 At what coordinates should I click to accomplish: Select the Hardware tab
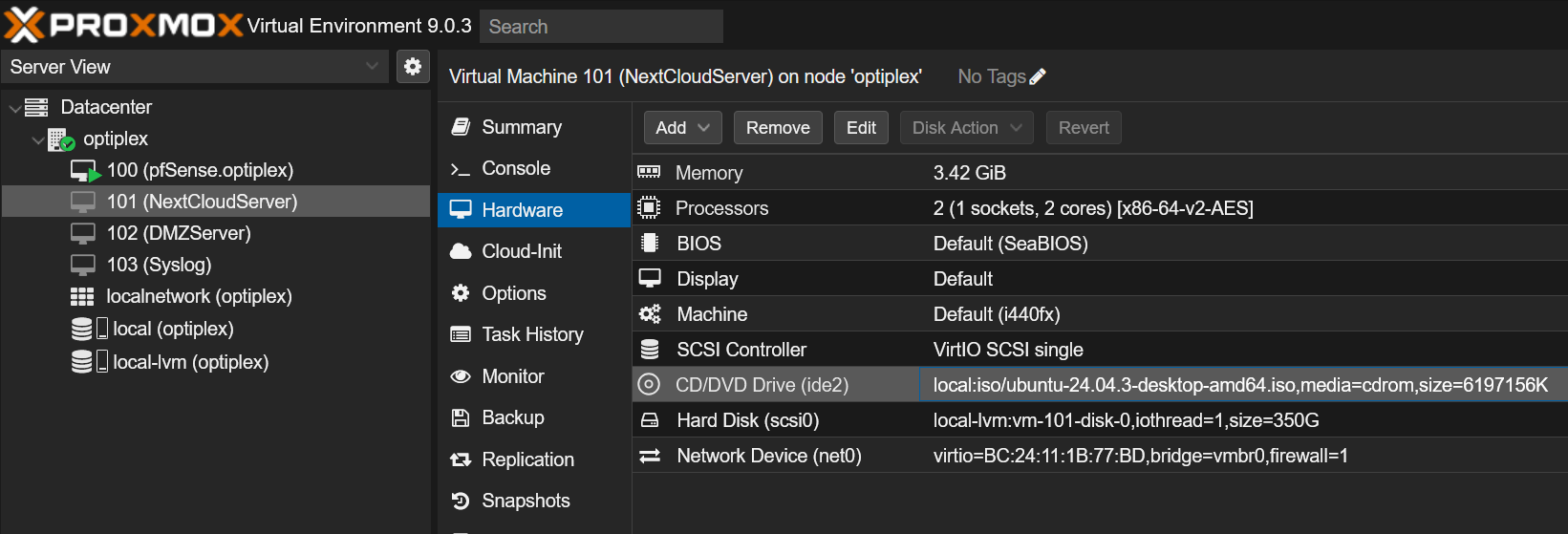[534, 210]
